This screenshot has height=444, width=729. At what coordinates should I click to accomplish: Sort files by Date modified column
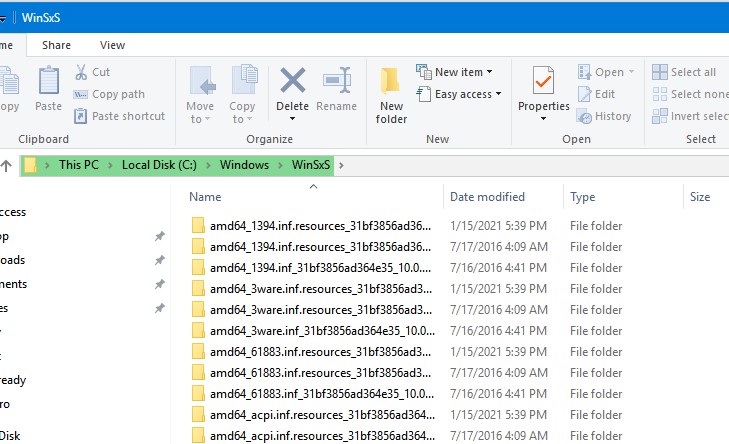click(487, 197)
